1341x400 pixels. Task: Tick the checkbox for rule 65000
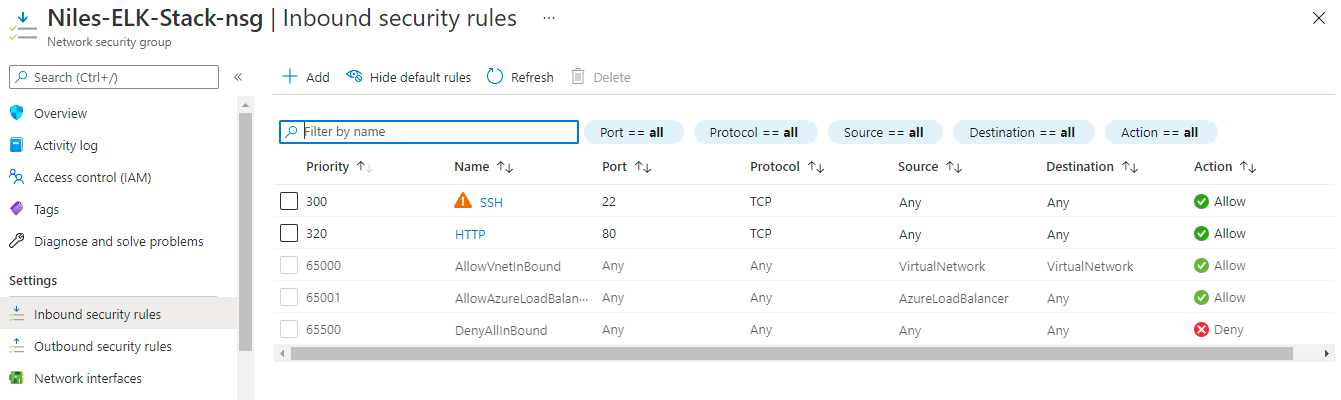[289, 265]
